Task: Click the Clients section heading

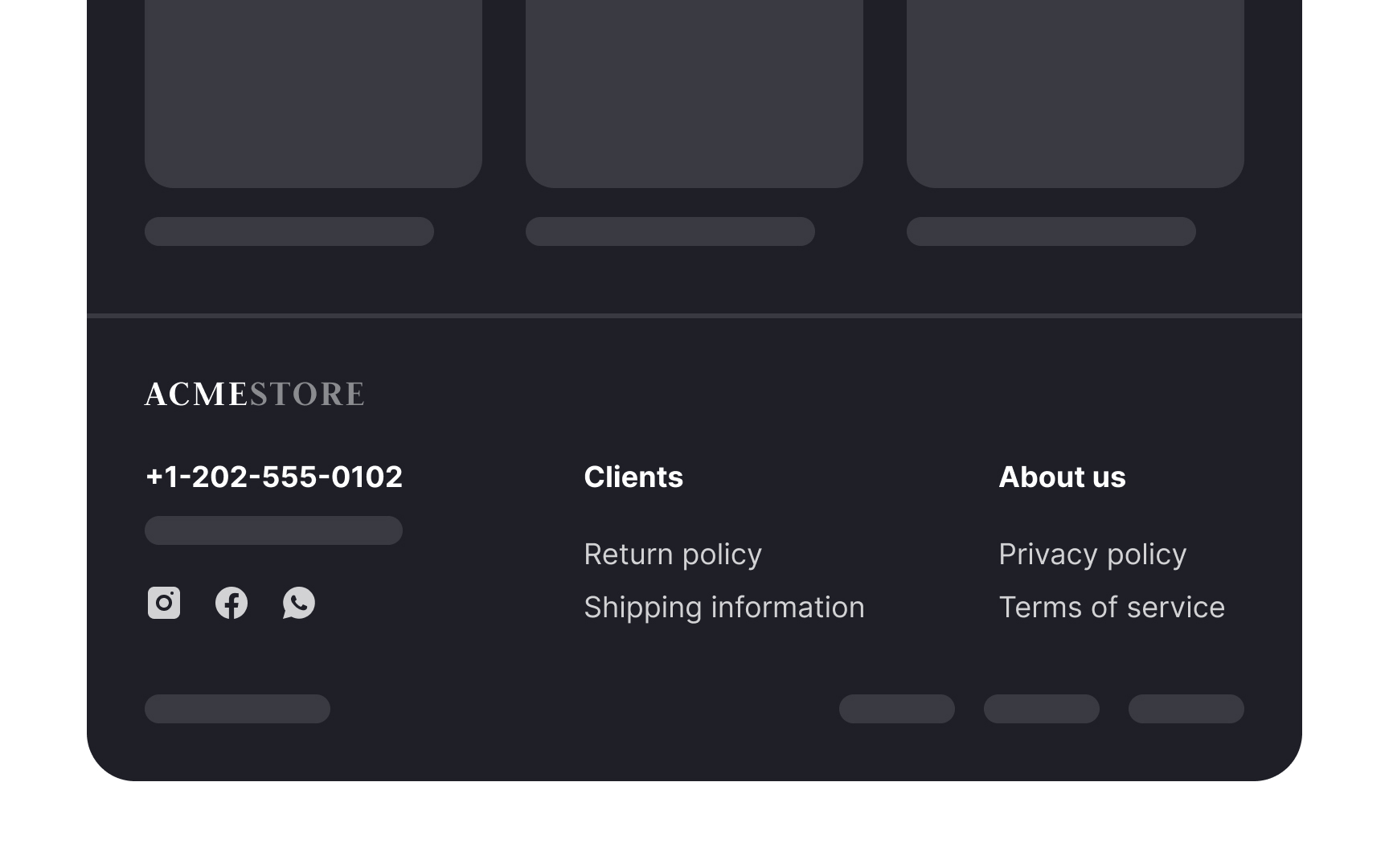Action: click(x=633, y=477)
